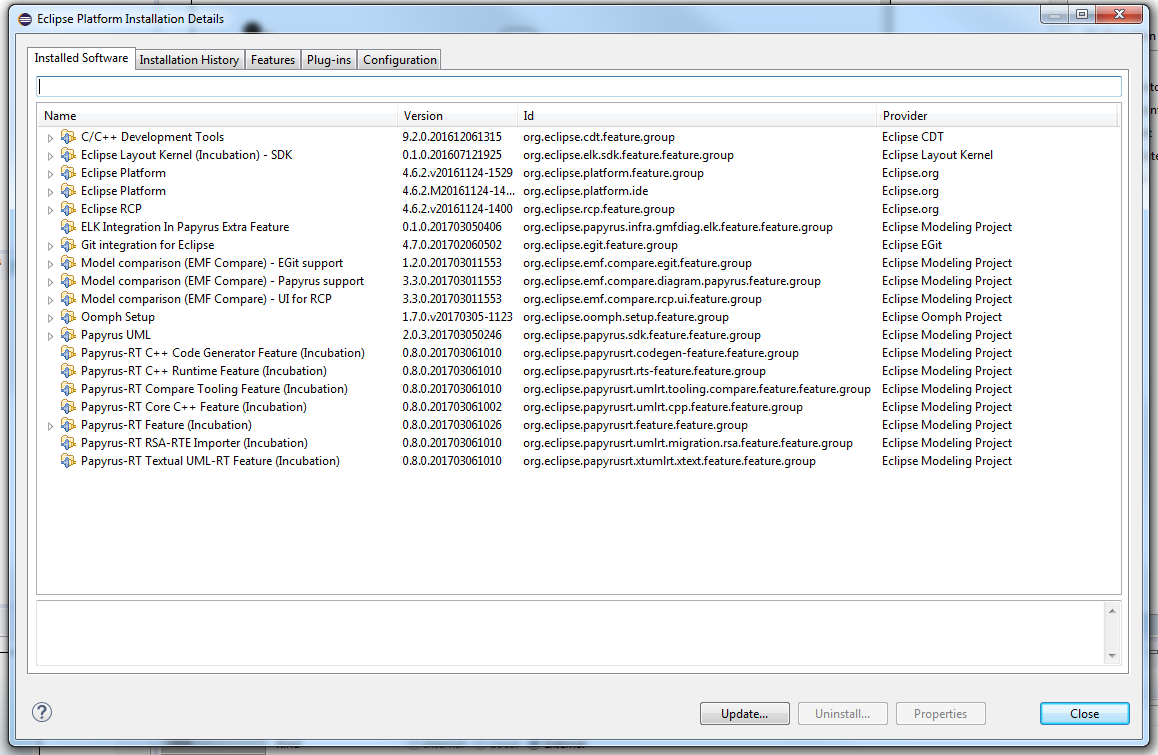Viewport: 1158px width, 755px height.
Task: Switch to the Plug-ins tab
Action: coord(329,60)
